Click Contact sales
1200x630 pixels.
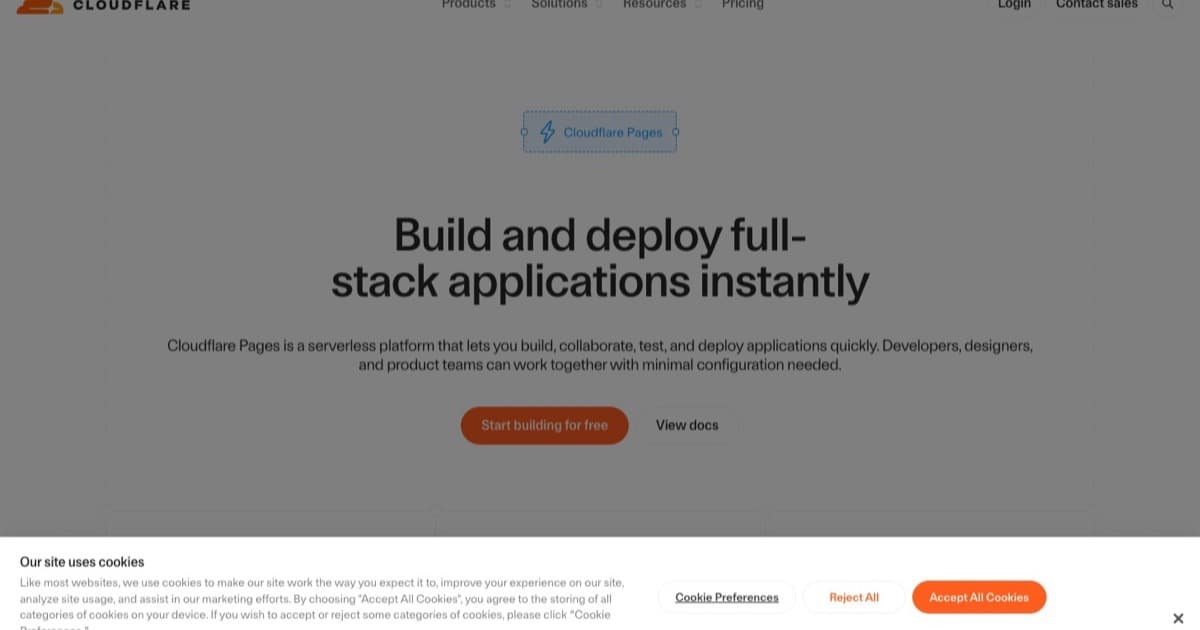coord(1097,4)
